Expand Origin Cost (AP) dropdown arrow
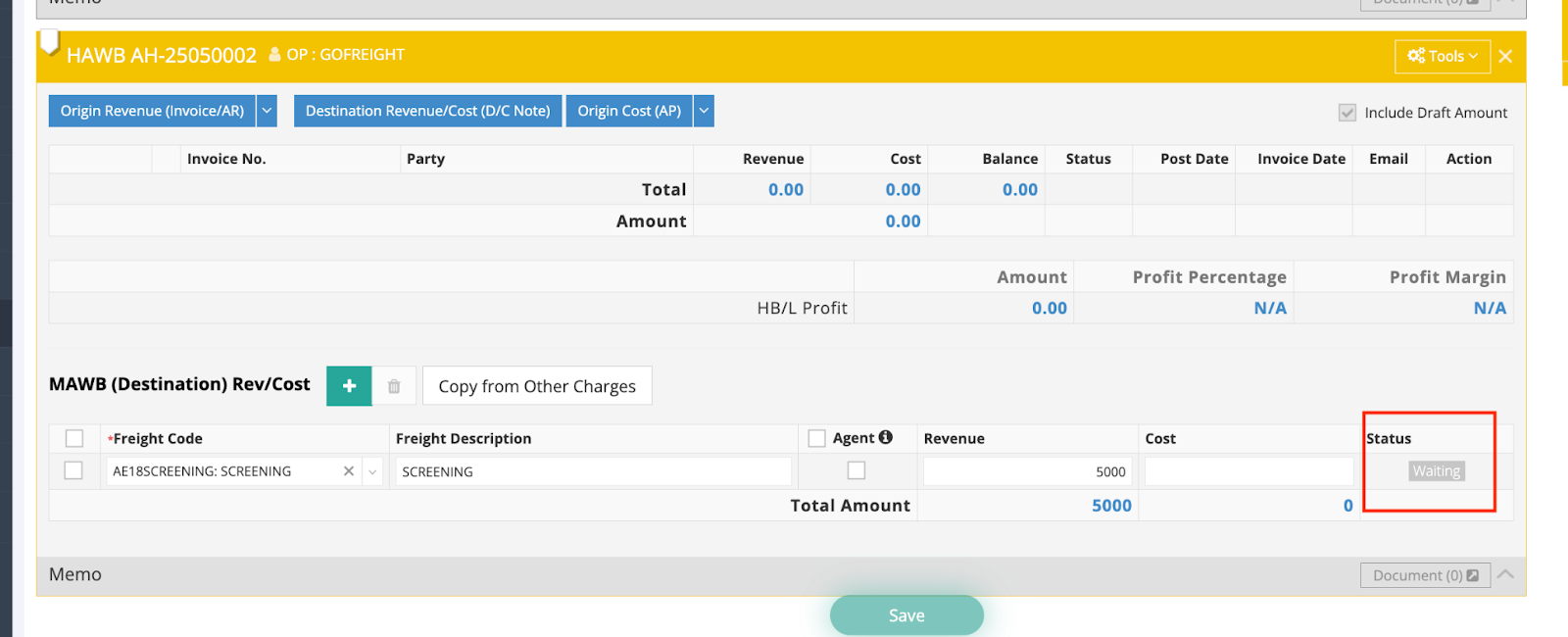 coord(704,111)
